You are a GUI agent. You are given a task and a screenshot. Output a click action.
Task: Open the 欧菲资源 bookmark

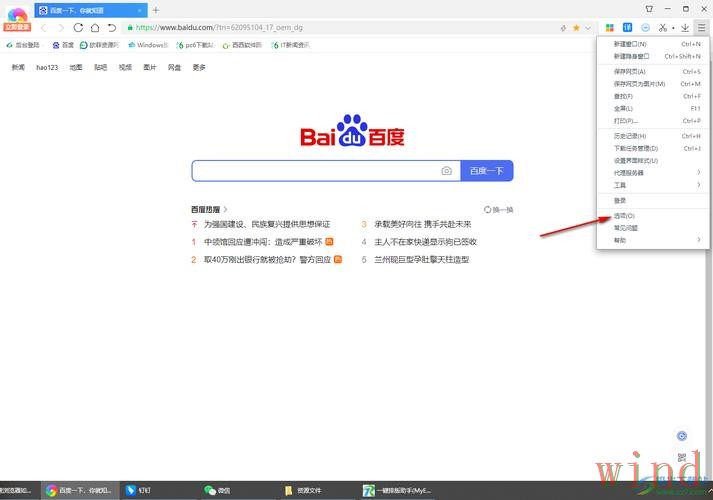click(100, 45)
